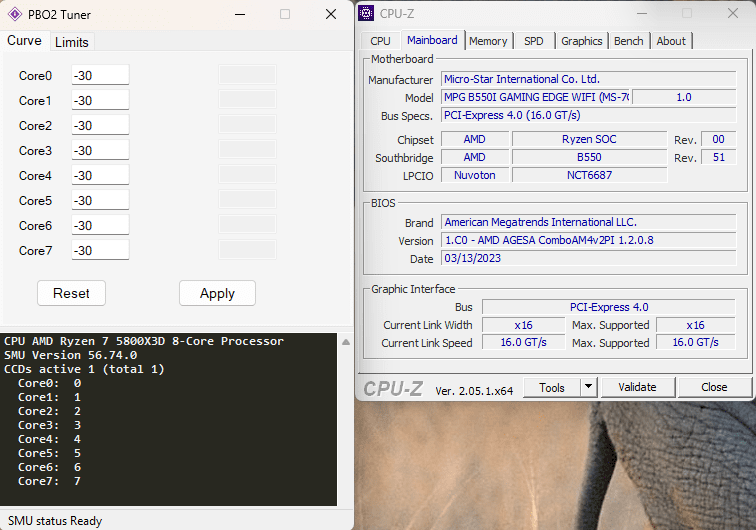Open the Memory tab in CPU-Z

[x=488, y=41]
